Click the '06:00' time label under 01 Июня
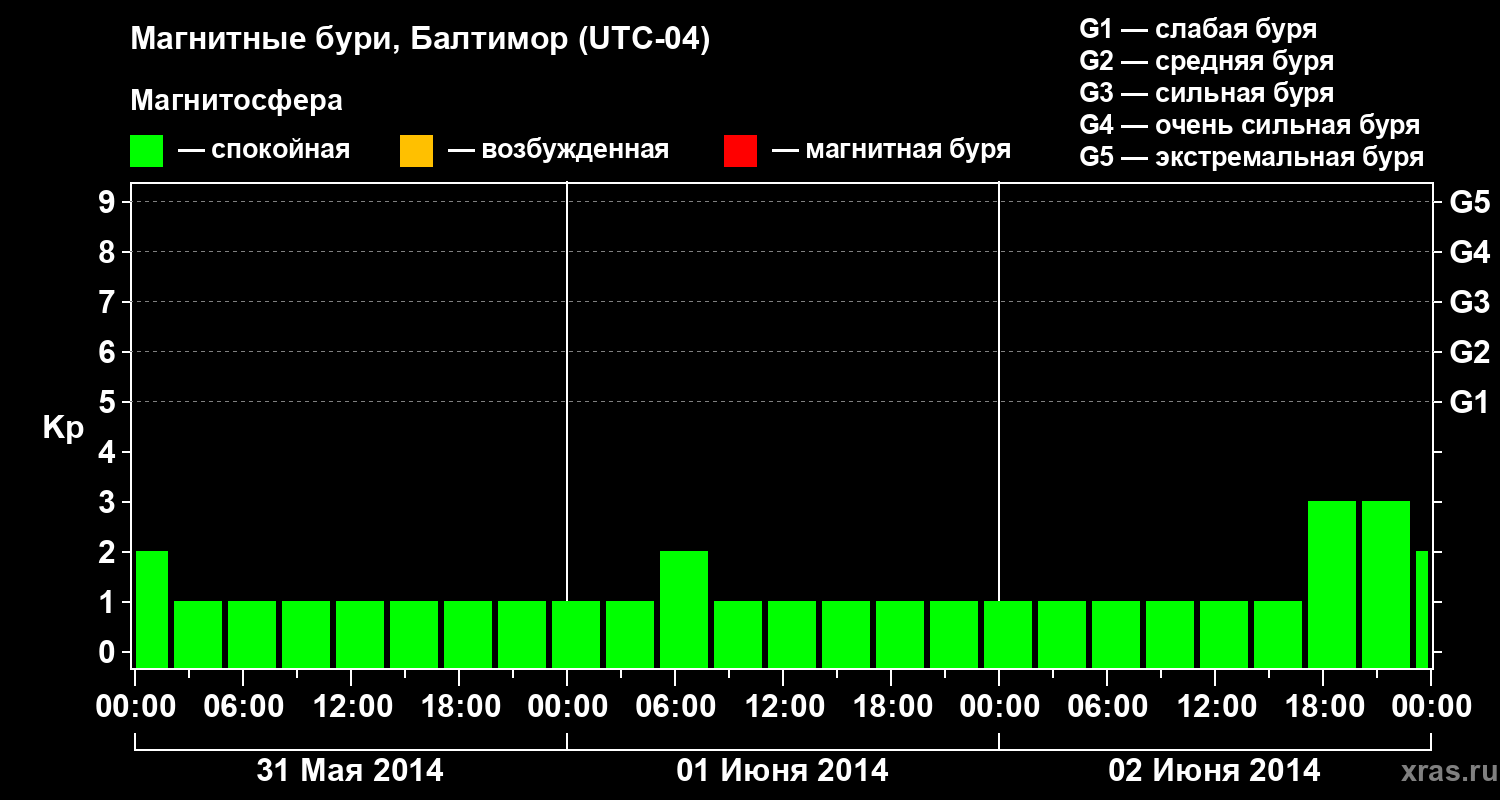 675,707
